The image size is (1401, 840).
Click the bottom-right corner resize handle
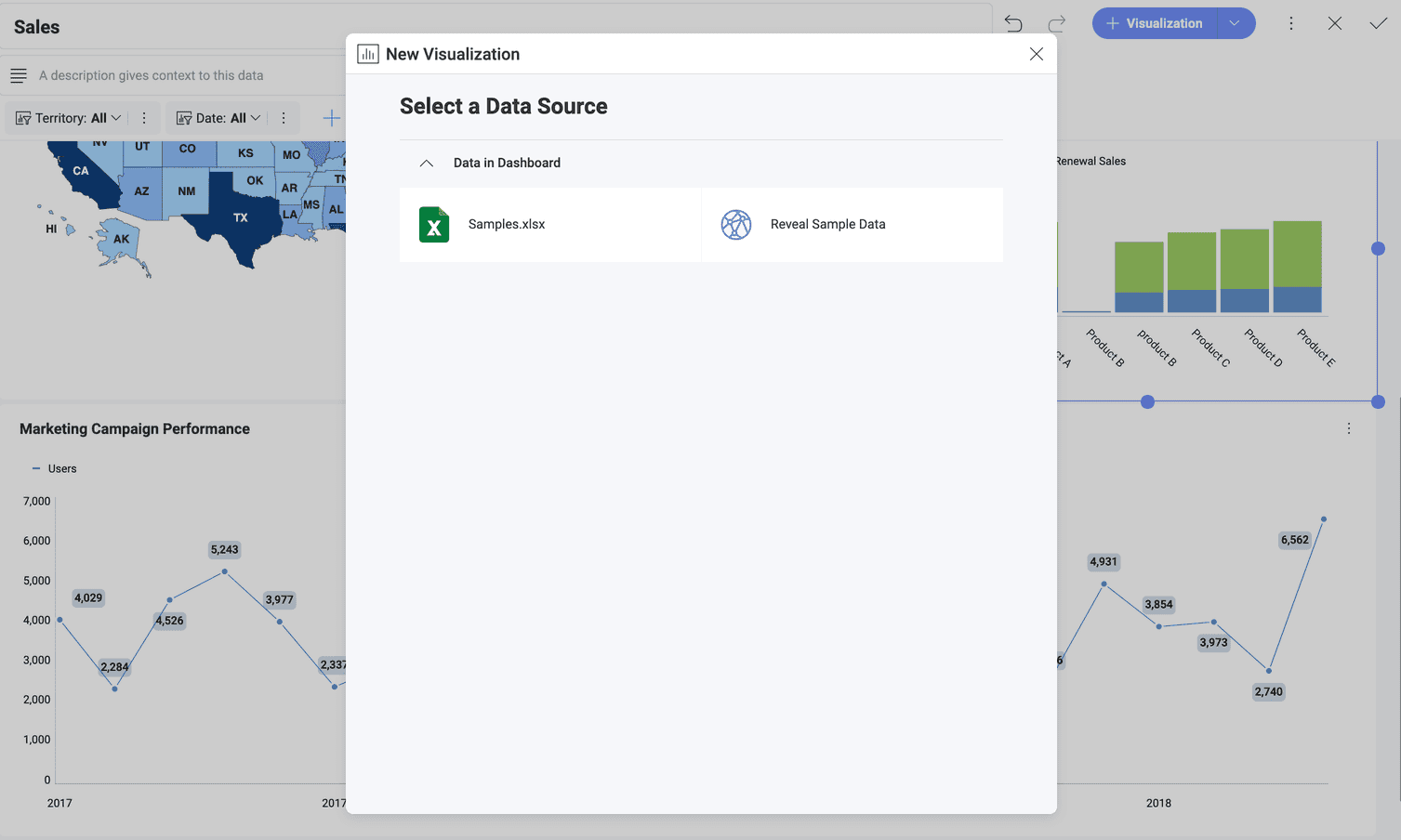[x=1378, y=401]
